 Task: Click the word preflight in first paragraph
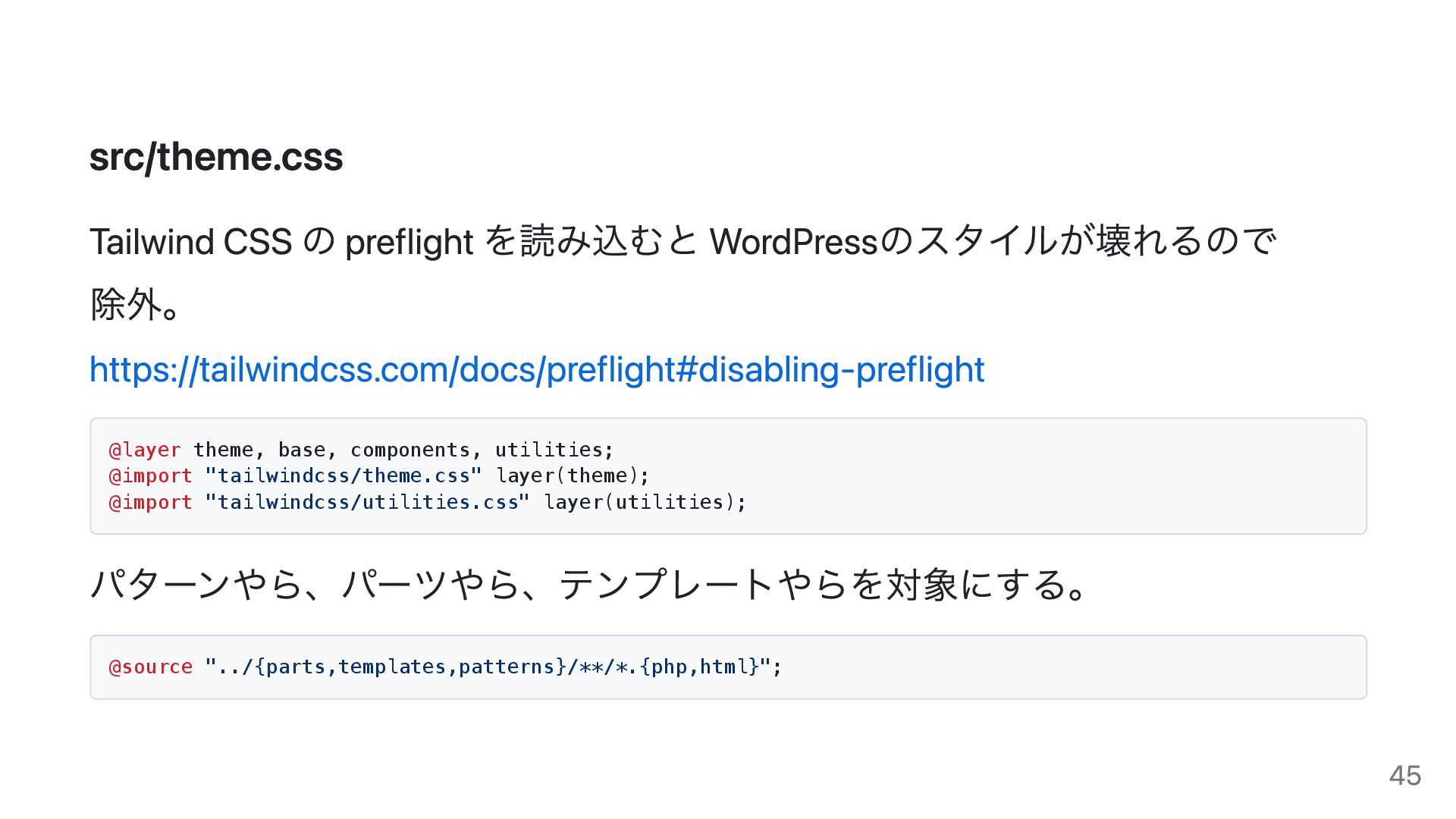pos(409,243)
